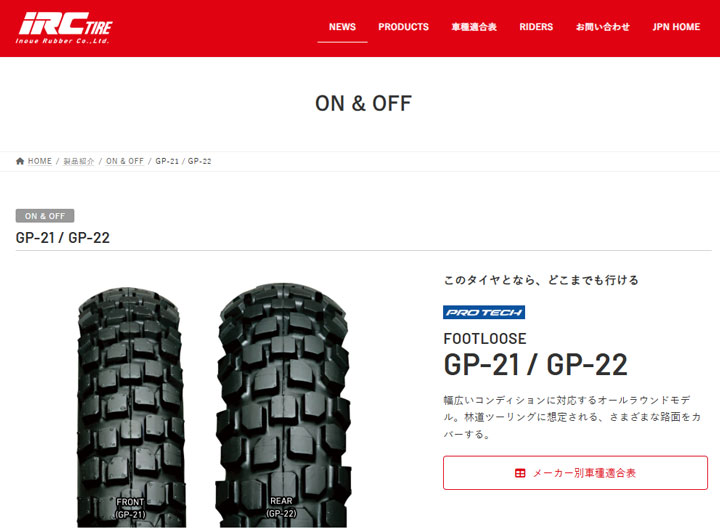Image resolution: width=720 pixels, height=528 pixels.
Task: Follow the ON & OFF breadcrumb link
Action: click(124, 161)
